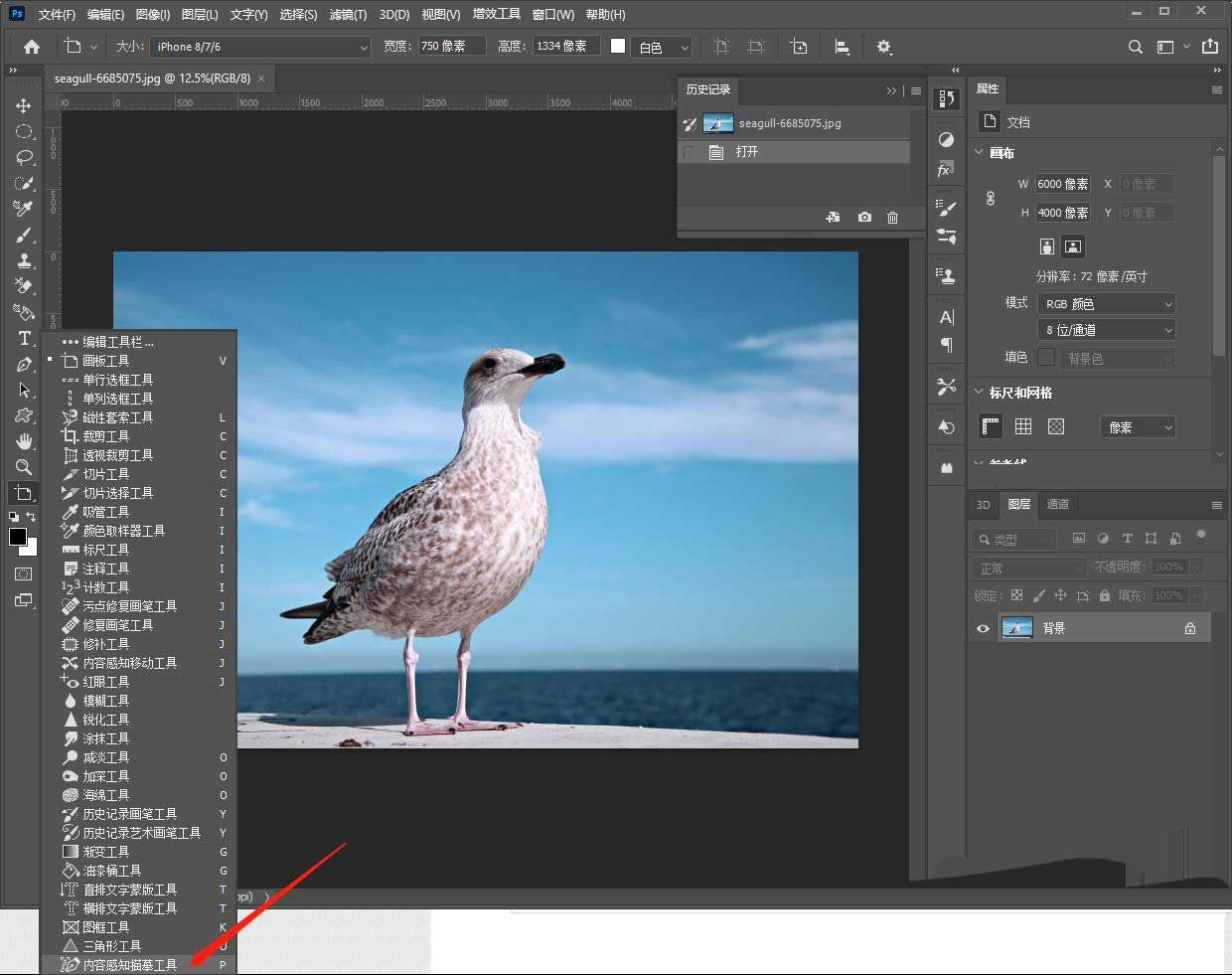Screen dimensions: 1232x975
Task: Filter layers by type (T) in the 图层 panel
Action: click(1127, 539)
